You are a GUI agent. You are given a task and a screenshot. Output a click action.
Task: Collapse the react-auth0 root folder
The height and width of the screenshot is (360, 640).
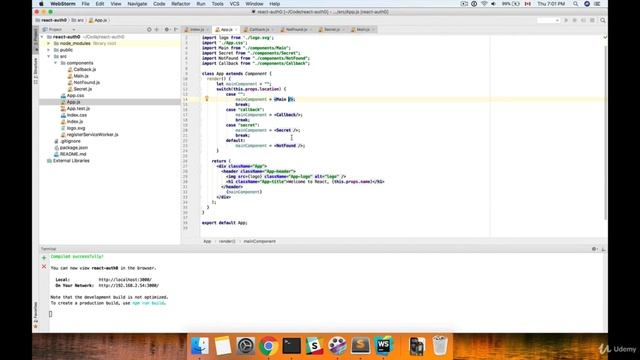click(x=42, y=37)
